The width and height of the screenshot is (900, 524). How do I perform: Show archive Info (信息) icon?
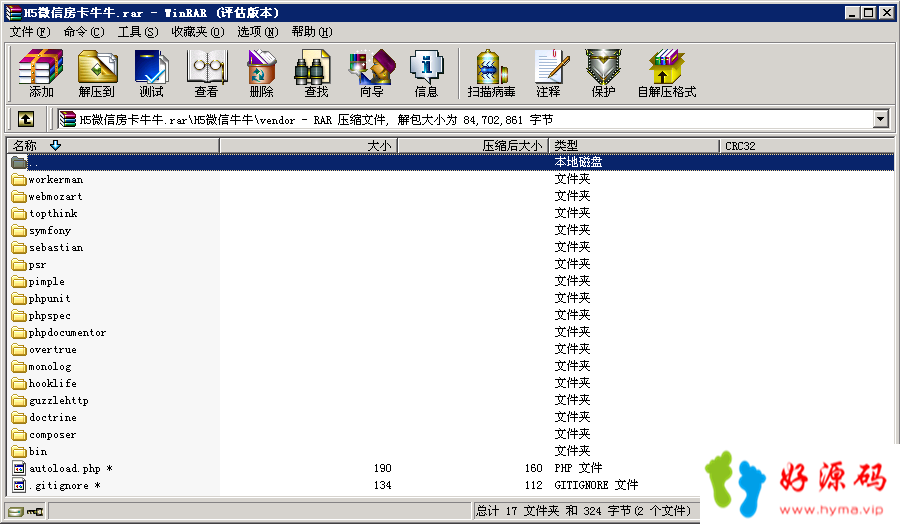(x=426, y=72)
